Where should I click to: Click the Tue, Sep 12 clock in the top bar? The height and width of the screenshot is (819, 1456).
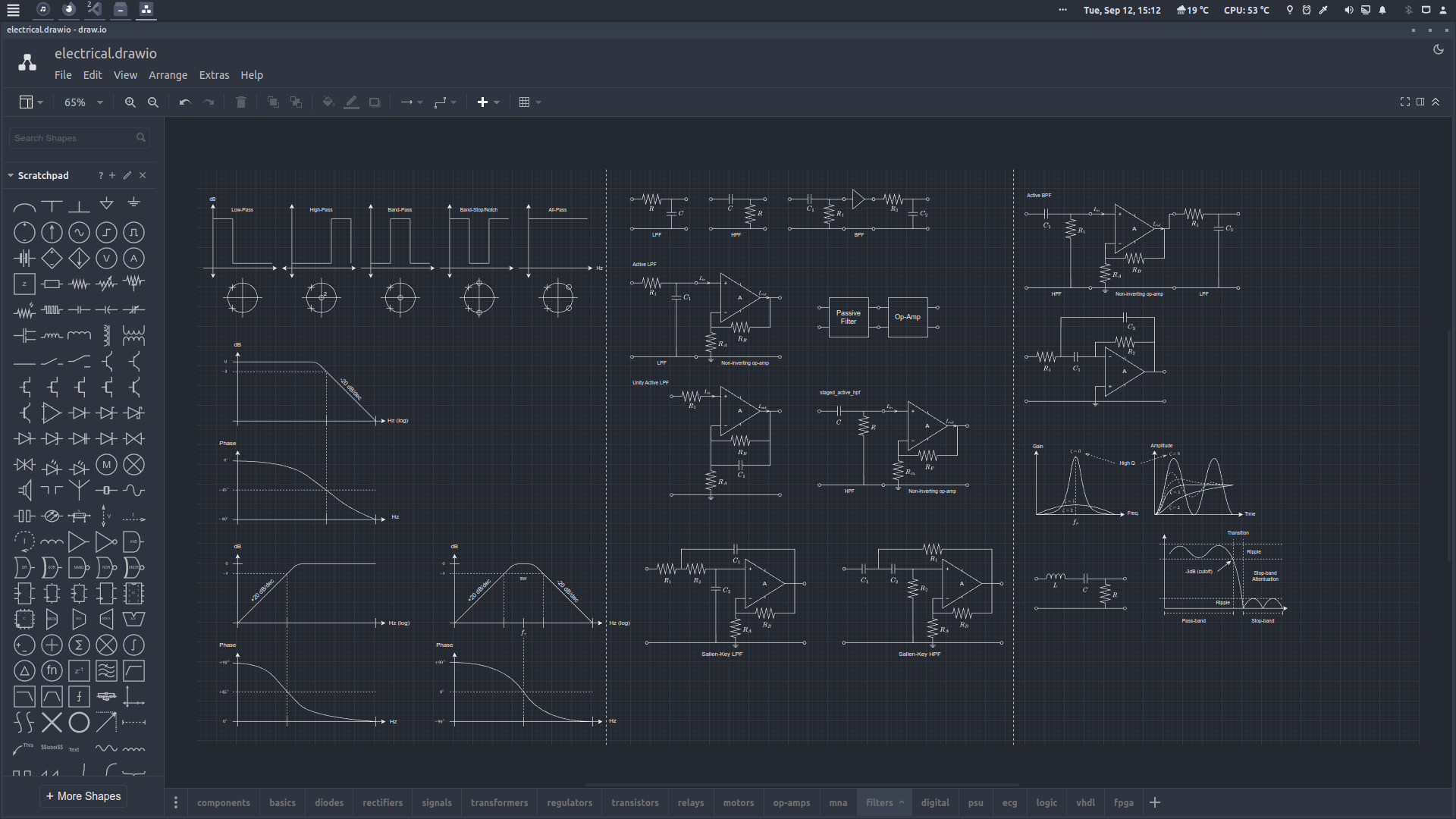point(1122,10)
